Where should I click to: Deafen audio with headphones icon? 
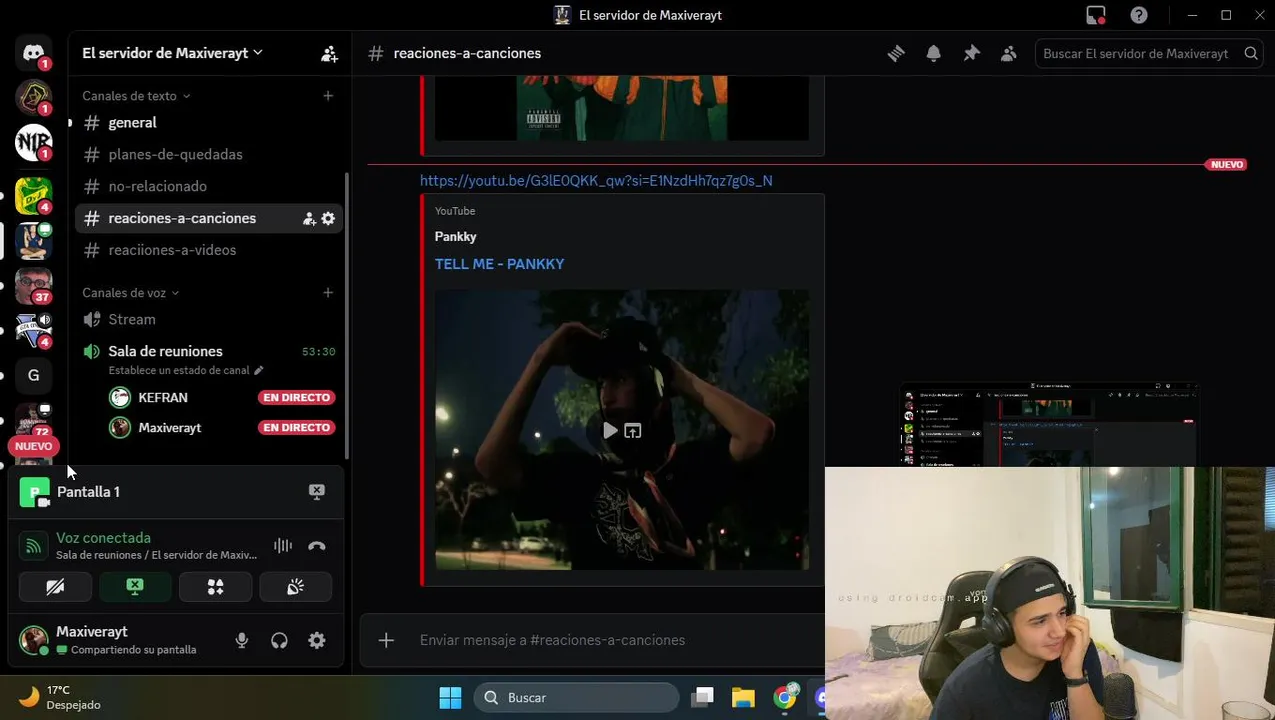point(280,641)
